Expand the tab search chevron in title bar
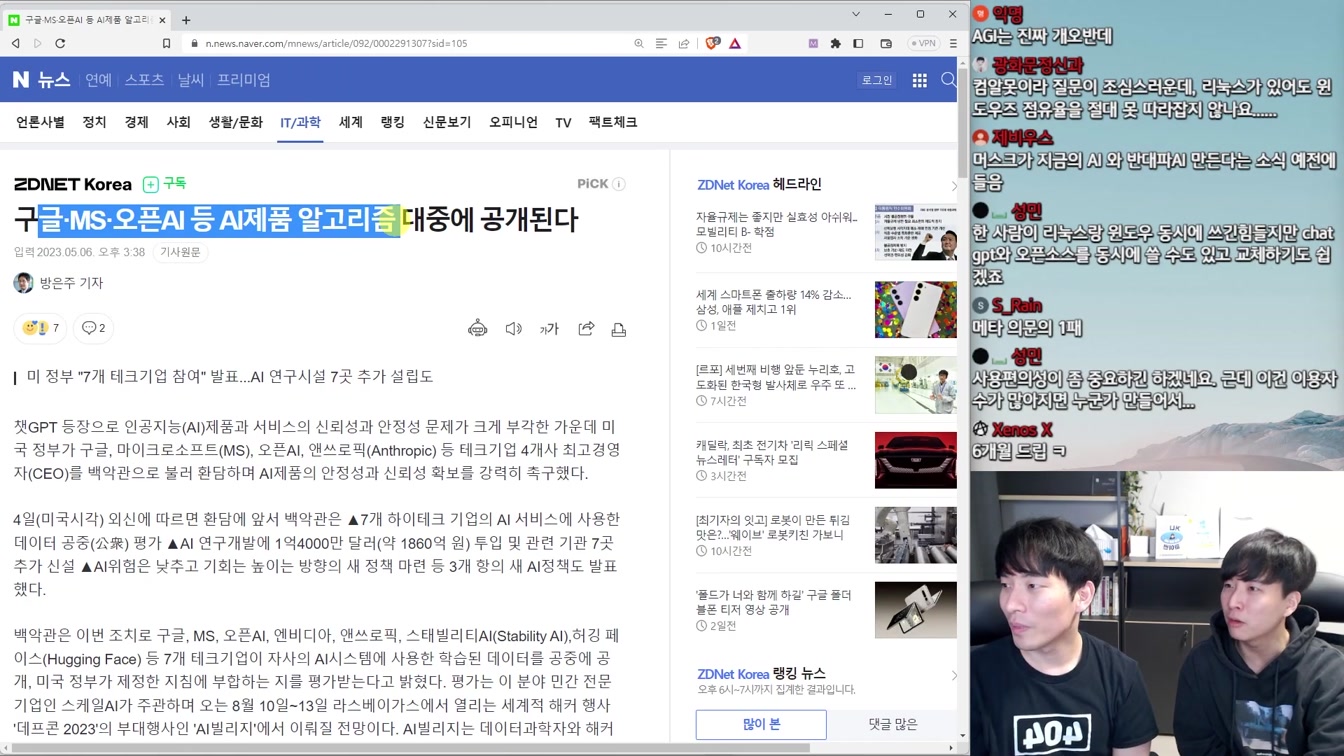This screenshot has height=756, width=1344. point(856,14)
